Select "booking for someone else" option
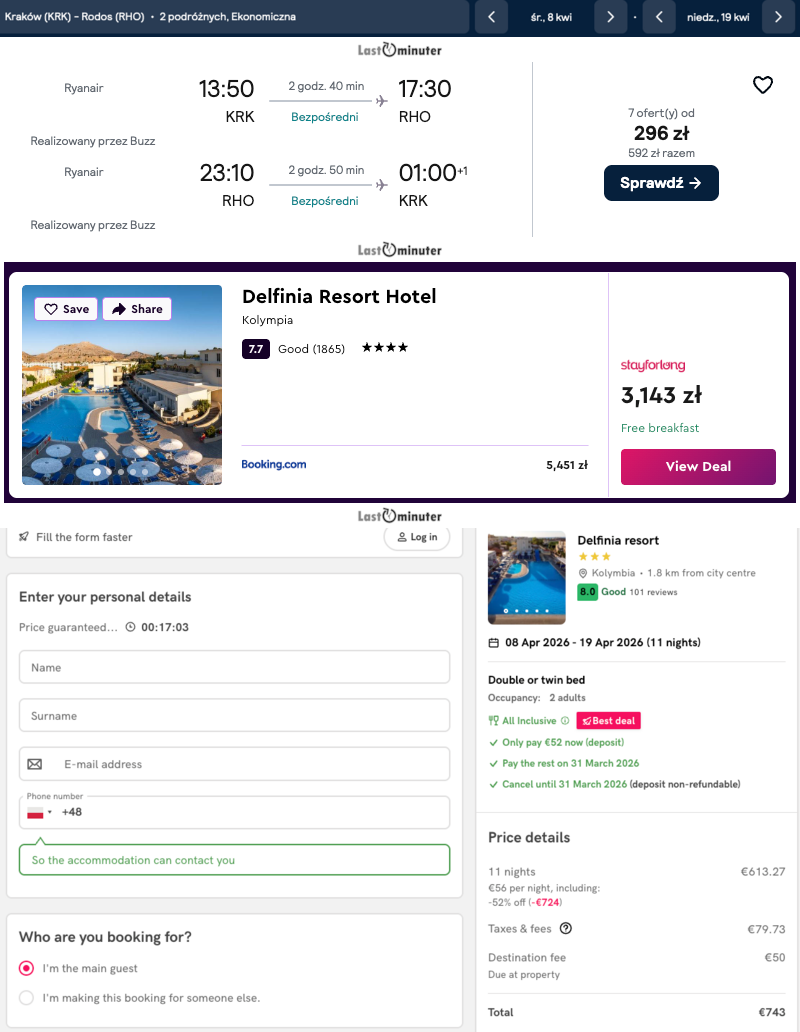The image size is (800, 1032). click(x=27, y=997)
